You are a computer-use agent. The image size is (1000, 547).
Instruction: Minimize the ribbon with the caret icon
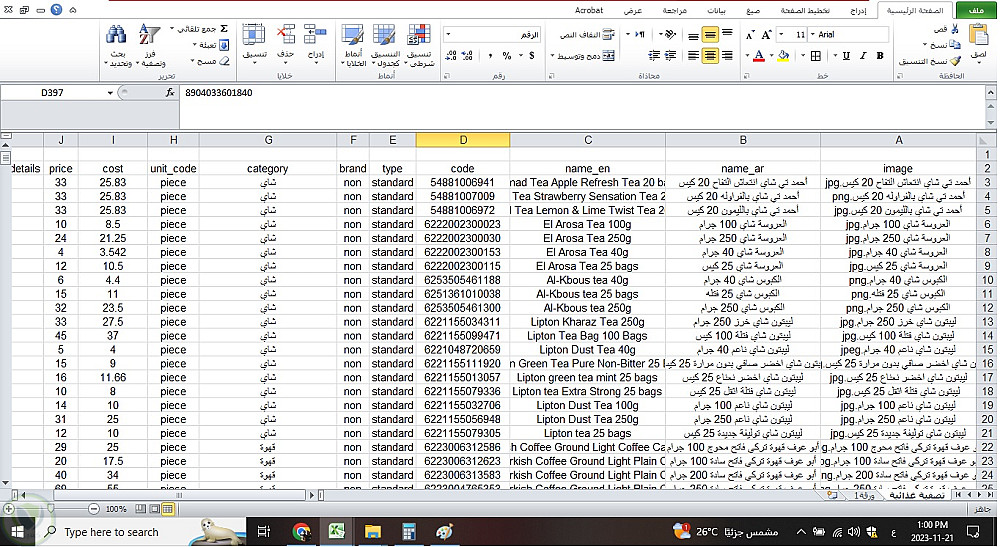(73, 10)
